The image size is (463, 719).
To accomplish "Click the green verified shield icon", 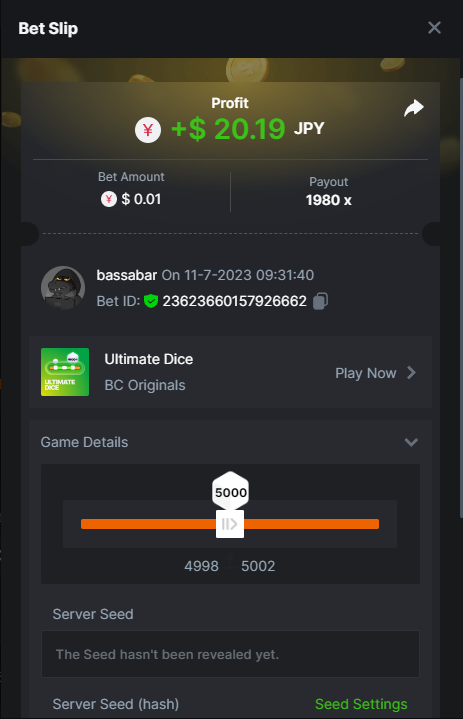I will (151, 301).
